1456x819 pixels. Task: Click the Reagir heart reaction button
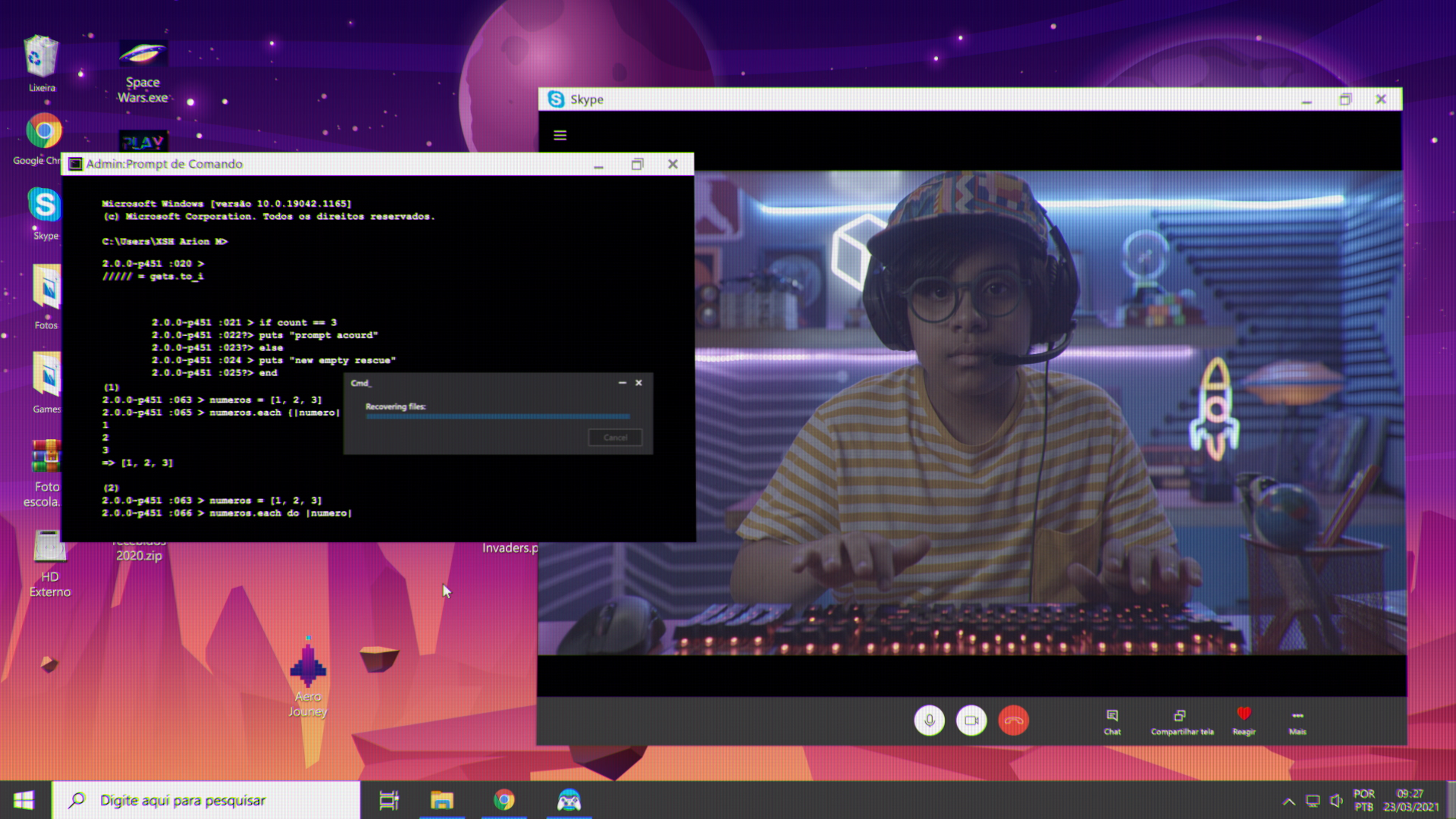[1244, 722]
